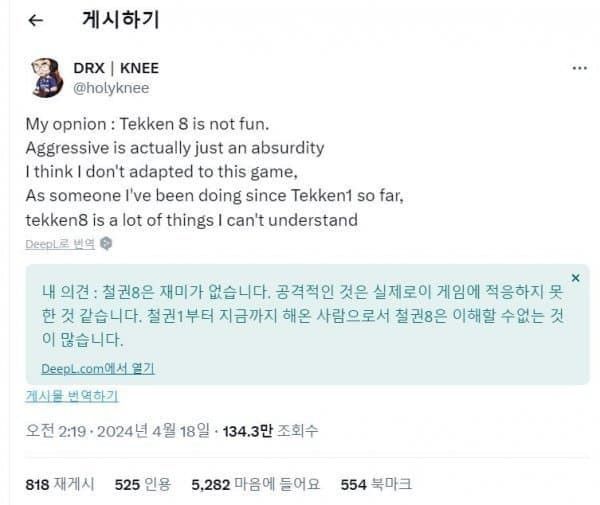The height and width of the screenshot is (505, 600).
Task: Click the DeepL logo icon
Action: tap(106, 244)
